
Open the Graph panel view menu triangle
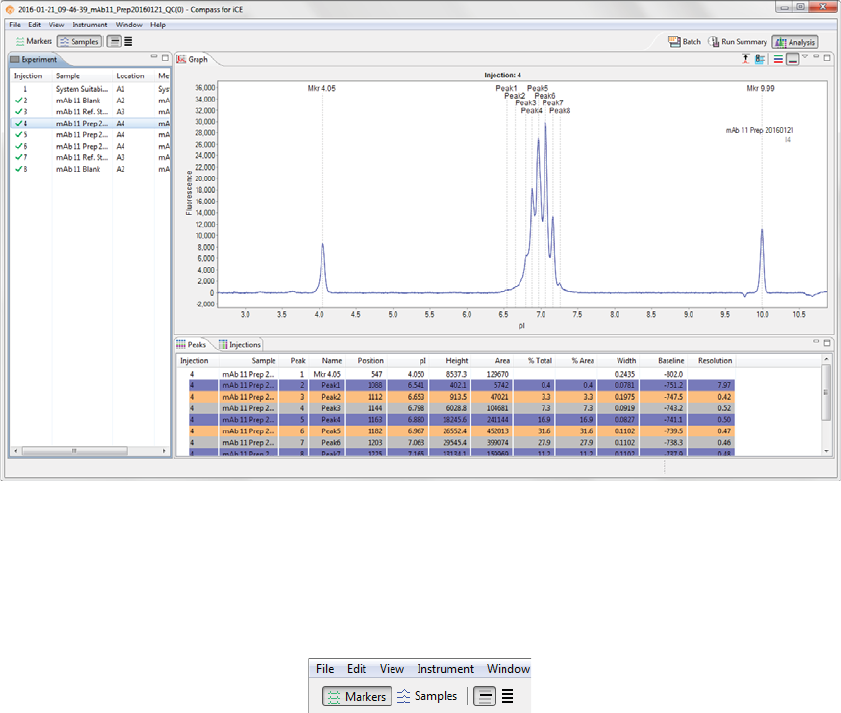pos(805,58)
